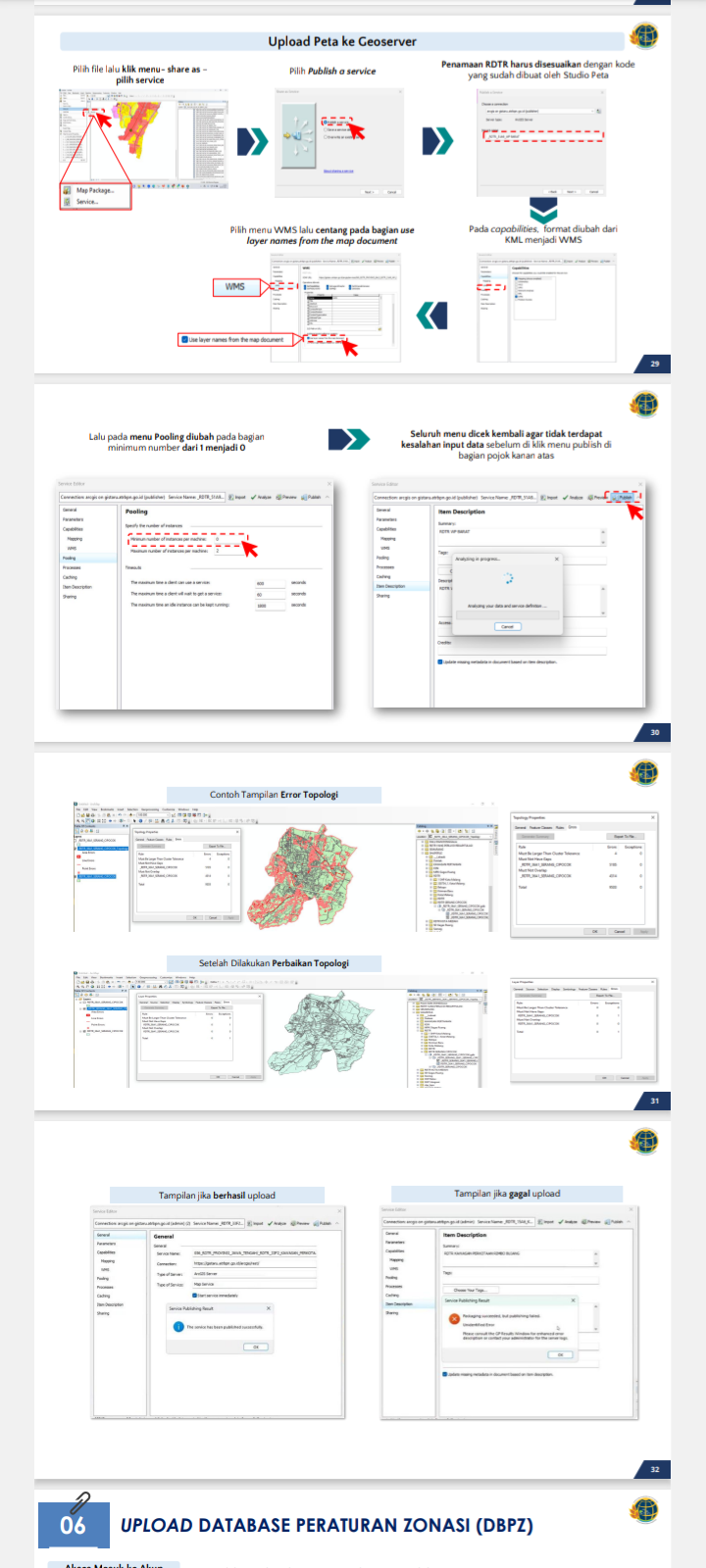Click Publish in the Pooling Service Editor toolbar

tap(311, 497)
